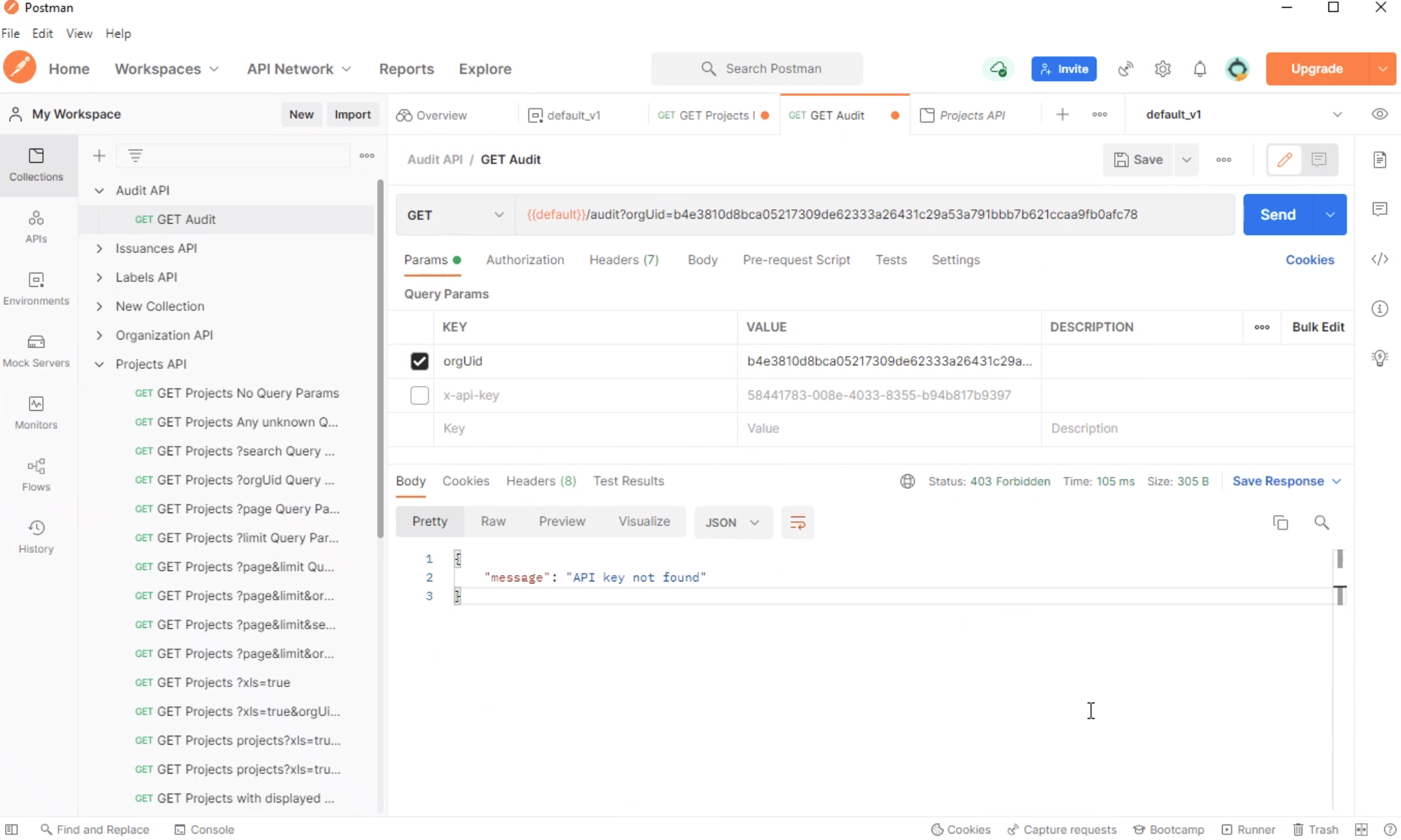1401x840 pixels.
Task: Click the Send button
Action: [x=1278, y=215]
